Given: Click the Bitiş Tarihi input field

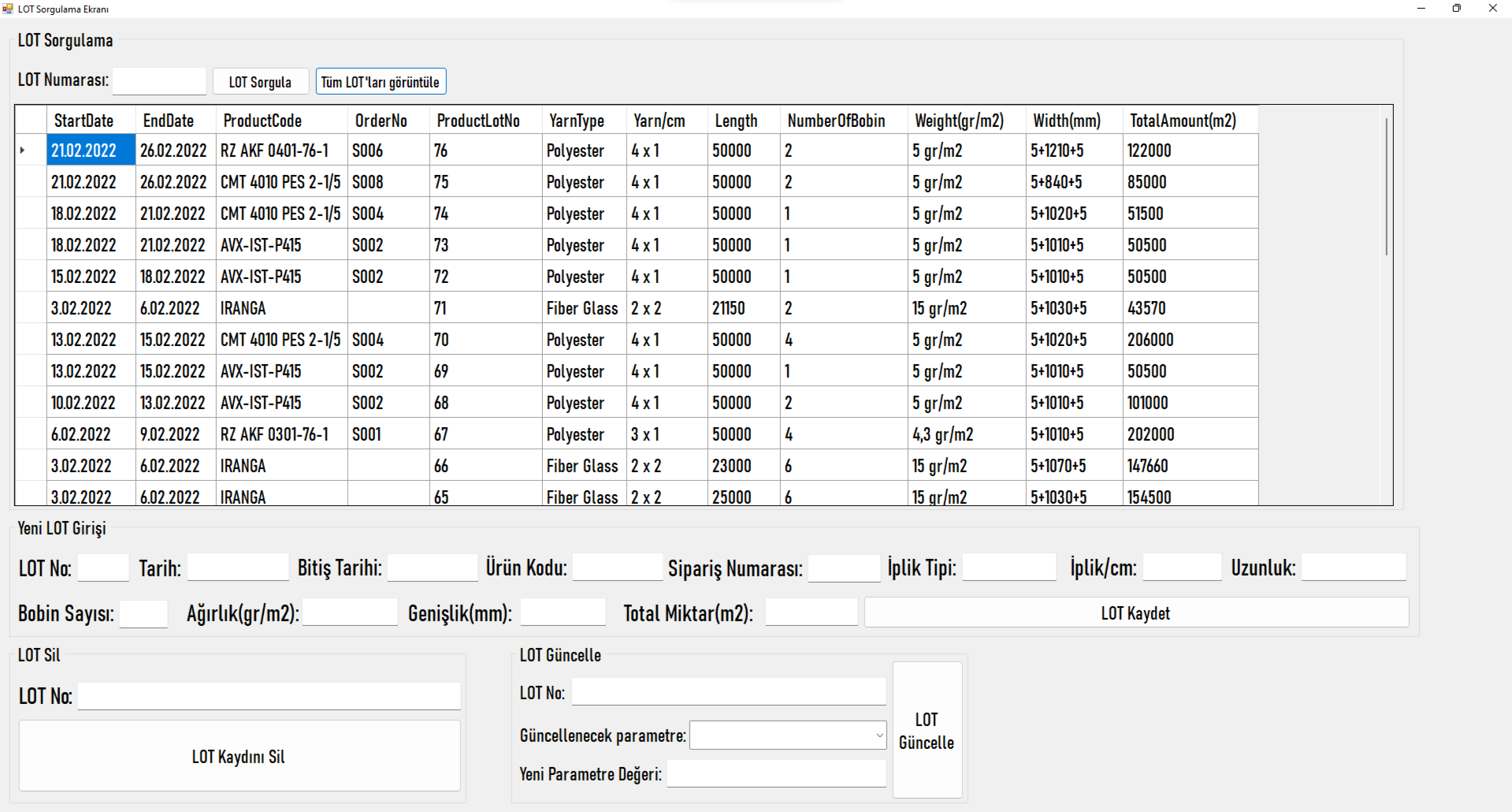Looking at the screenshot, I should [432, 567].
